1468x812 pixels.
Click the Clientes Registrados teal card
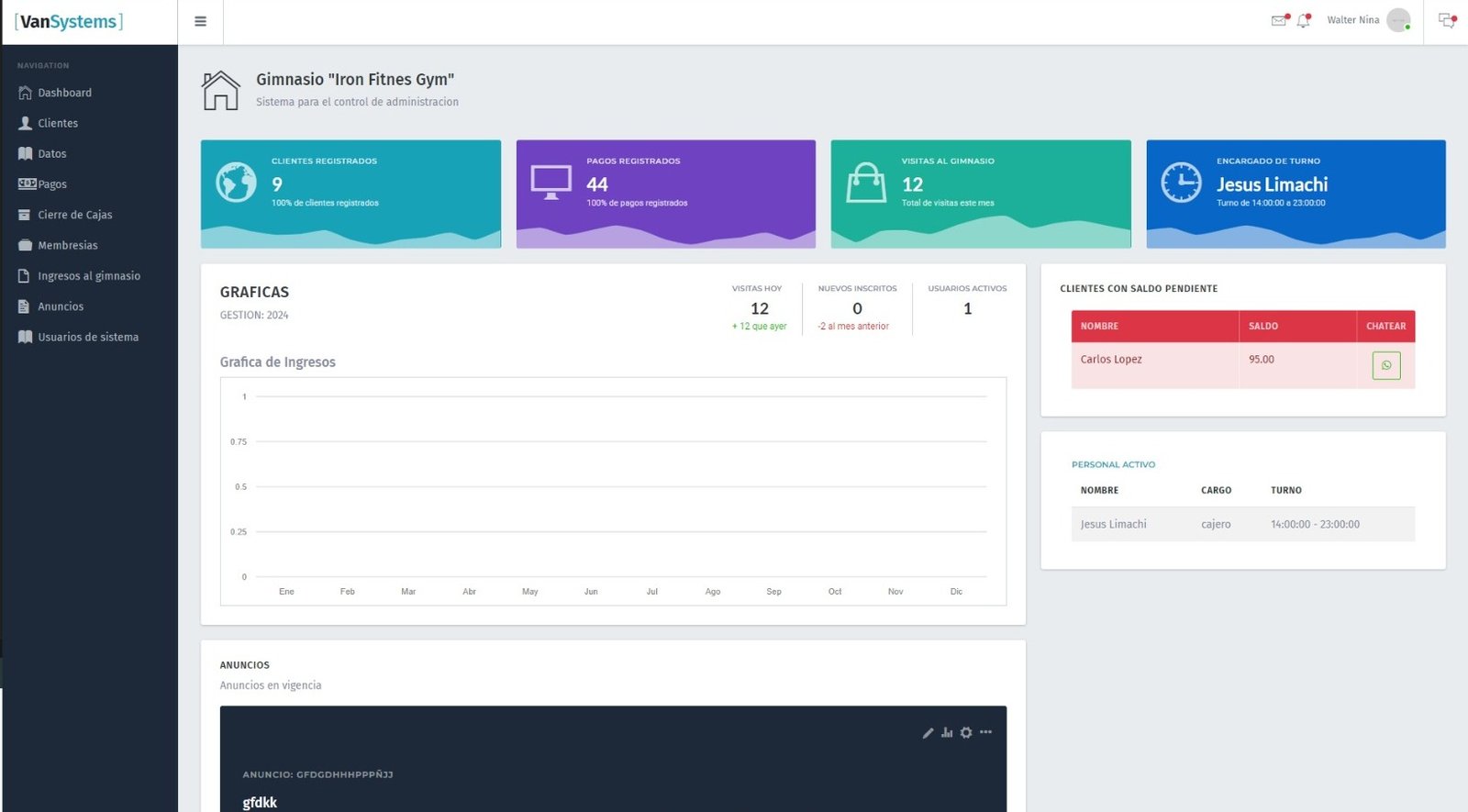(x=350, y=194)
